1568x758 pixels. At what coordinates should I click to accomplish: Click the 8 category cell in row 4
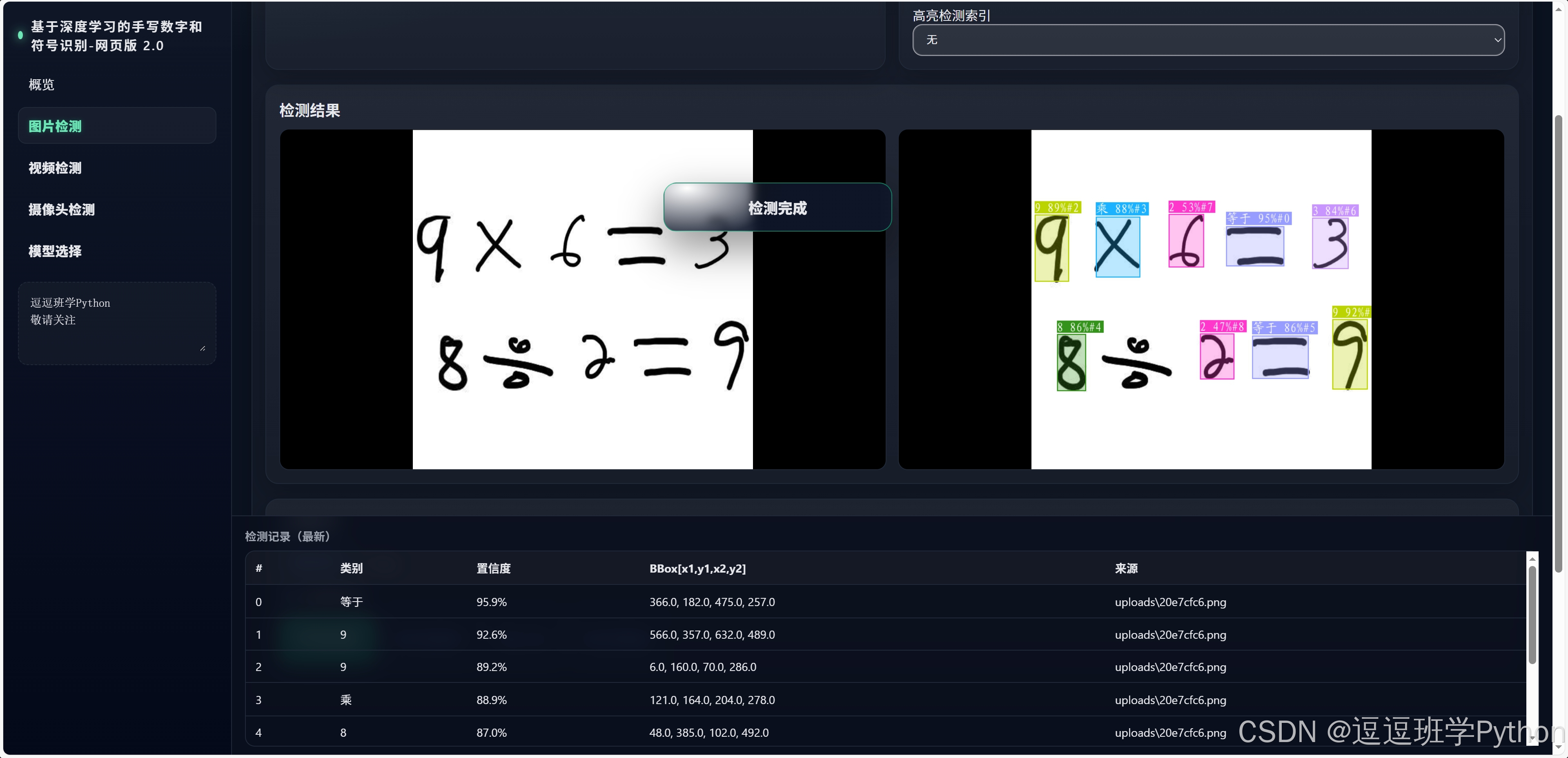(x=343, y=732)
